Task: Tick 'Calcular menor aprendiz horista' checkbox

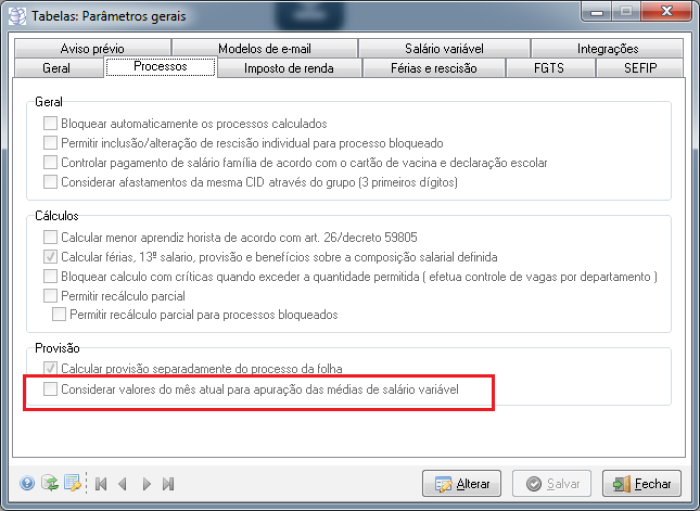Action: point(50,238)
